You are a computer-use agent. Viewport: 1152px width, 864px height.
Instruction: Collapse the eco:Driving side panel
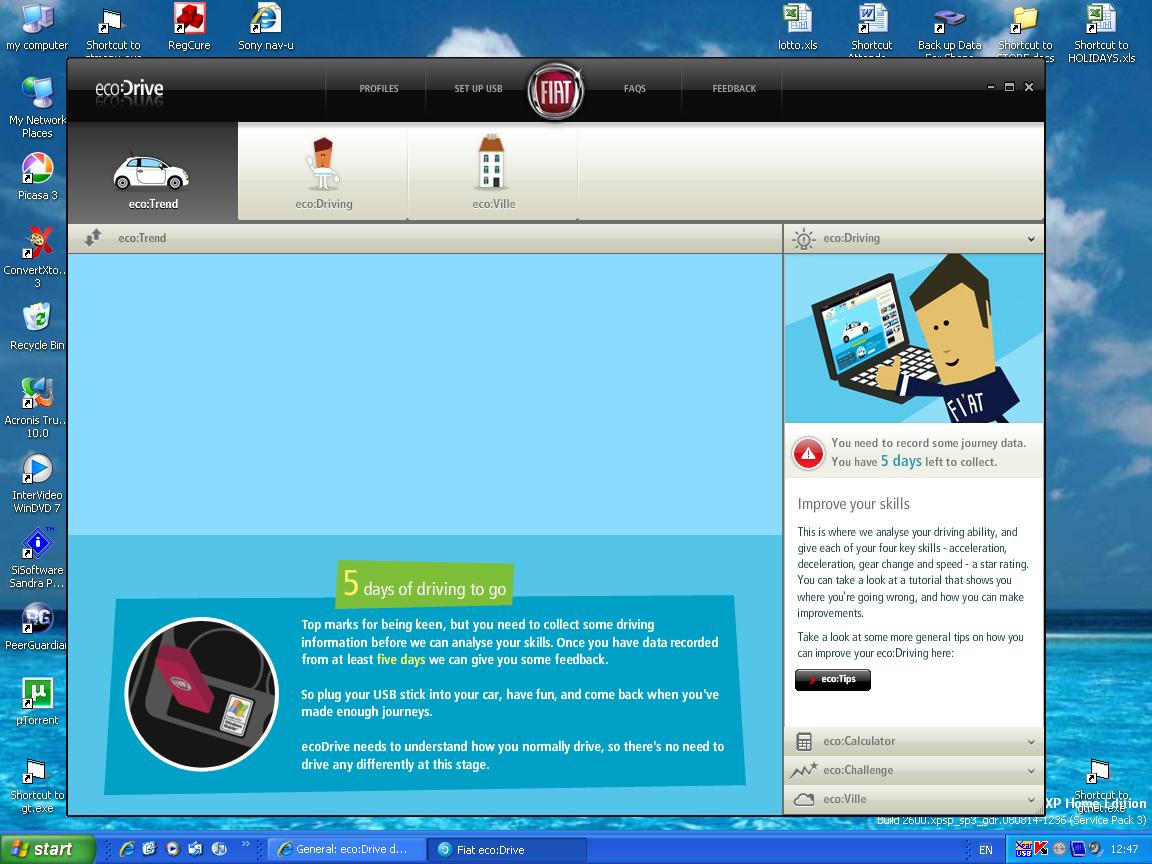pyautogui.click(x=1031, y=239)
